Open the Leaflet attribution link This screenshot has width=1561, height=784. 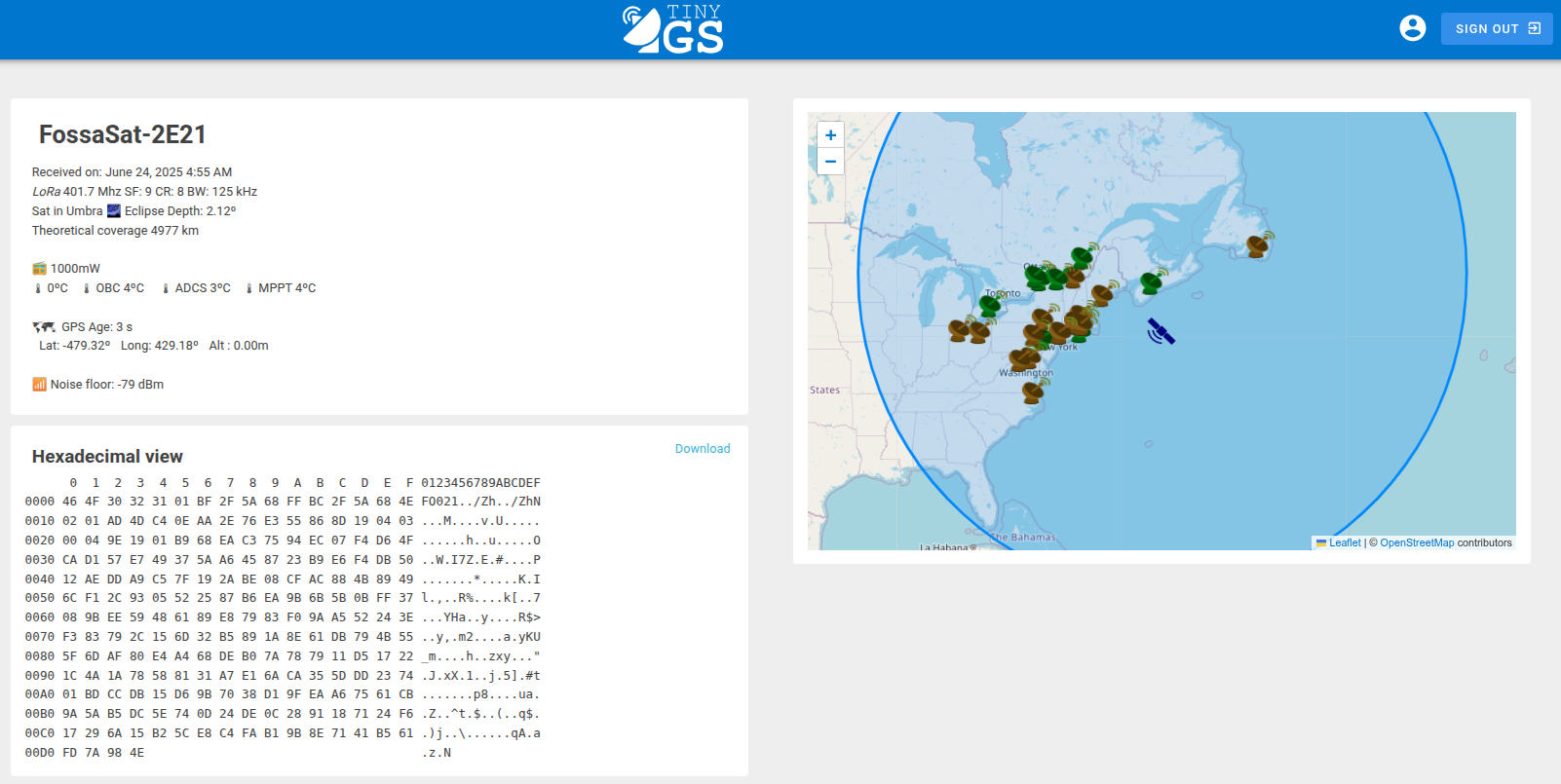coord(1345,543)
